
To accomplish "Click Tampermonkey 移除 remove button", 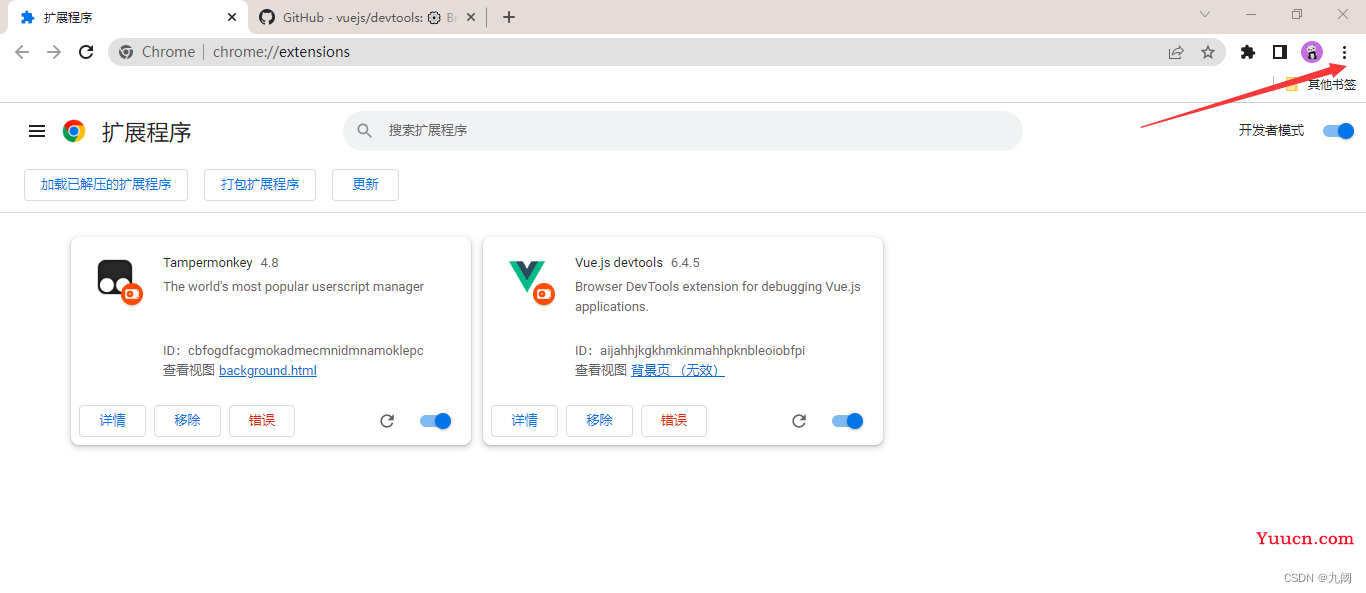I will coord(187,421).
